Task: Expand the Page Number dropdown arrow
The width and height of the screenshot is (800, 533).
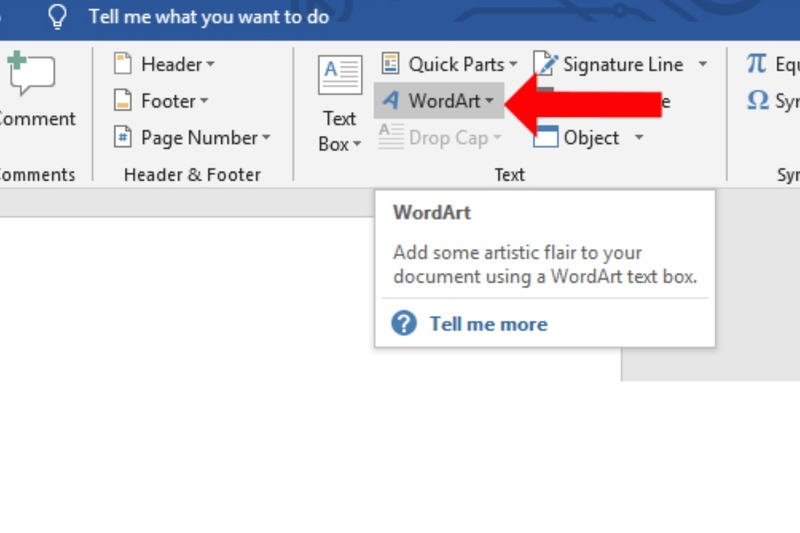Action: (x=266, y=137)
